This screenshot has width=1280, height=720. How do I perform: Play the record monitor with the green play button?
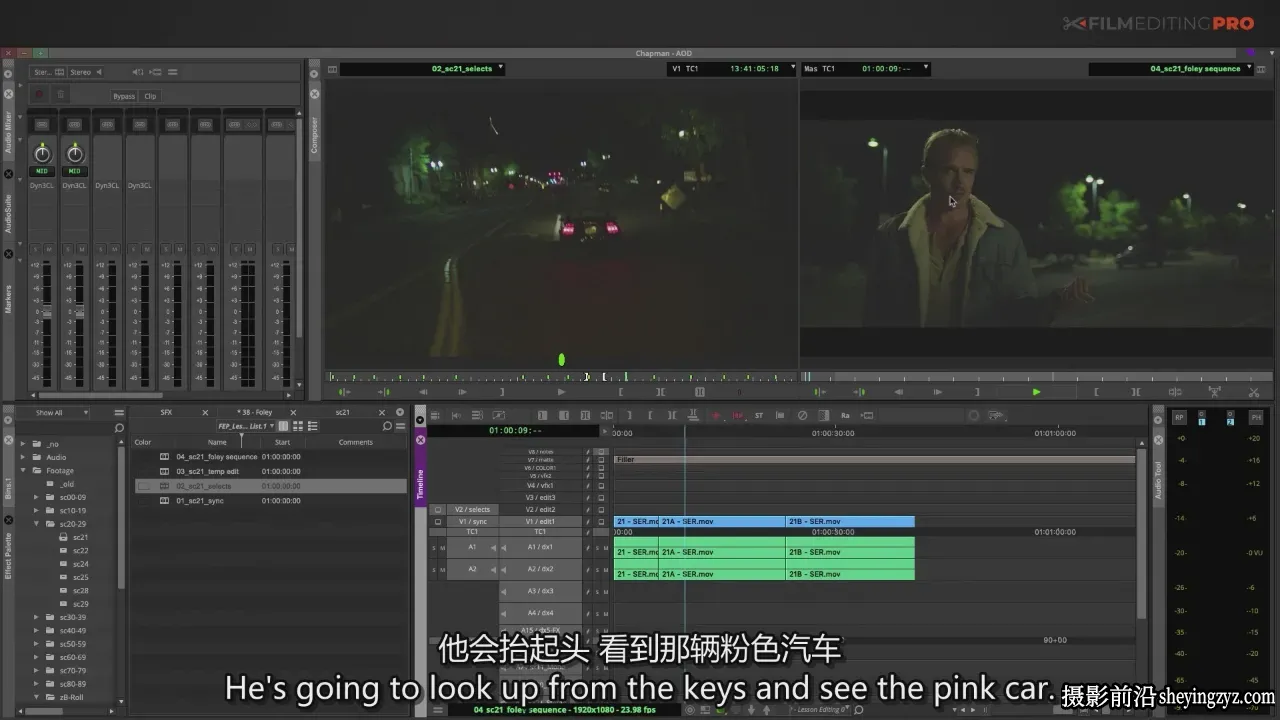coord(1036,392)
